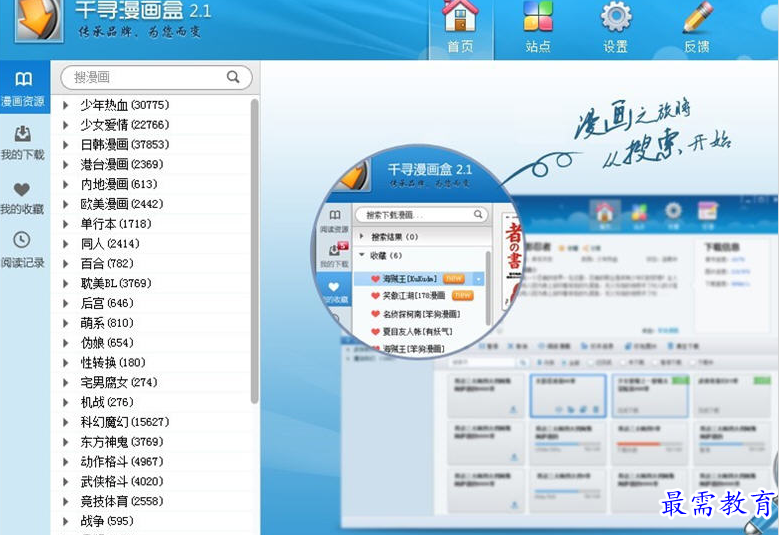Select the 伪娘 (654) row
The height and width of the screenshot is (535, 783).
click(150, 343)
